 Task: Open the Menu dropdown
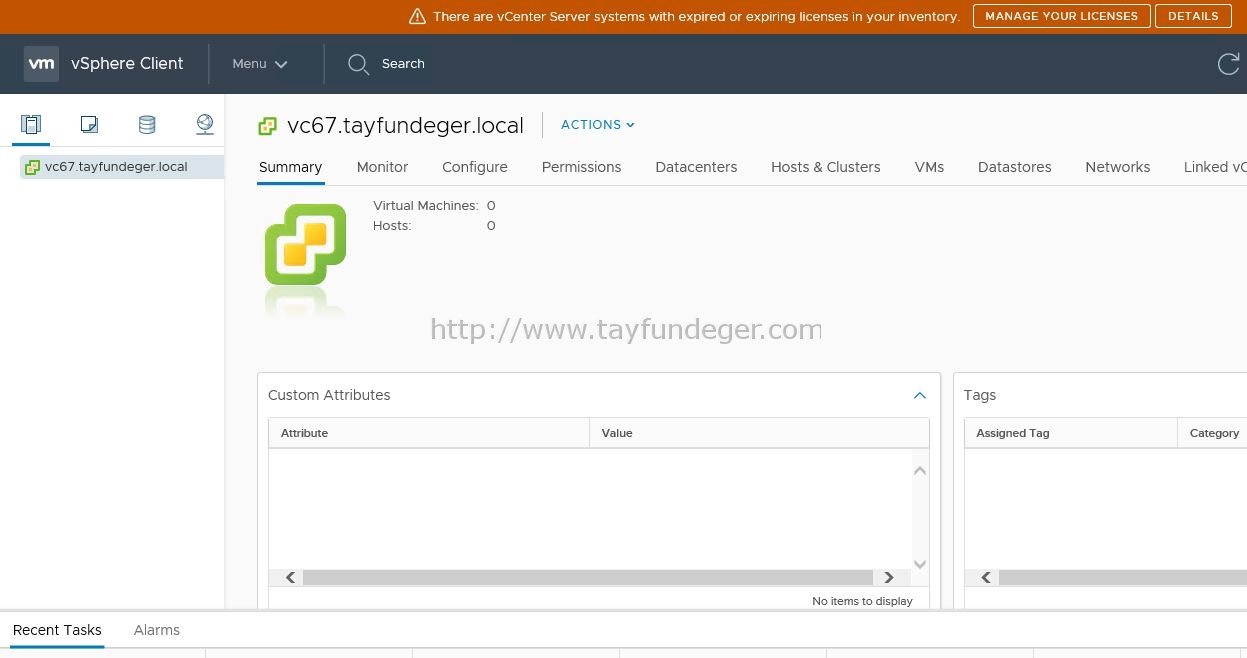[x=260, y=64]
